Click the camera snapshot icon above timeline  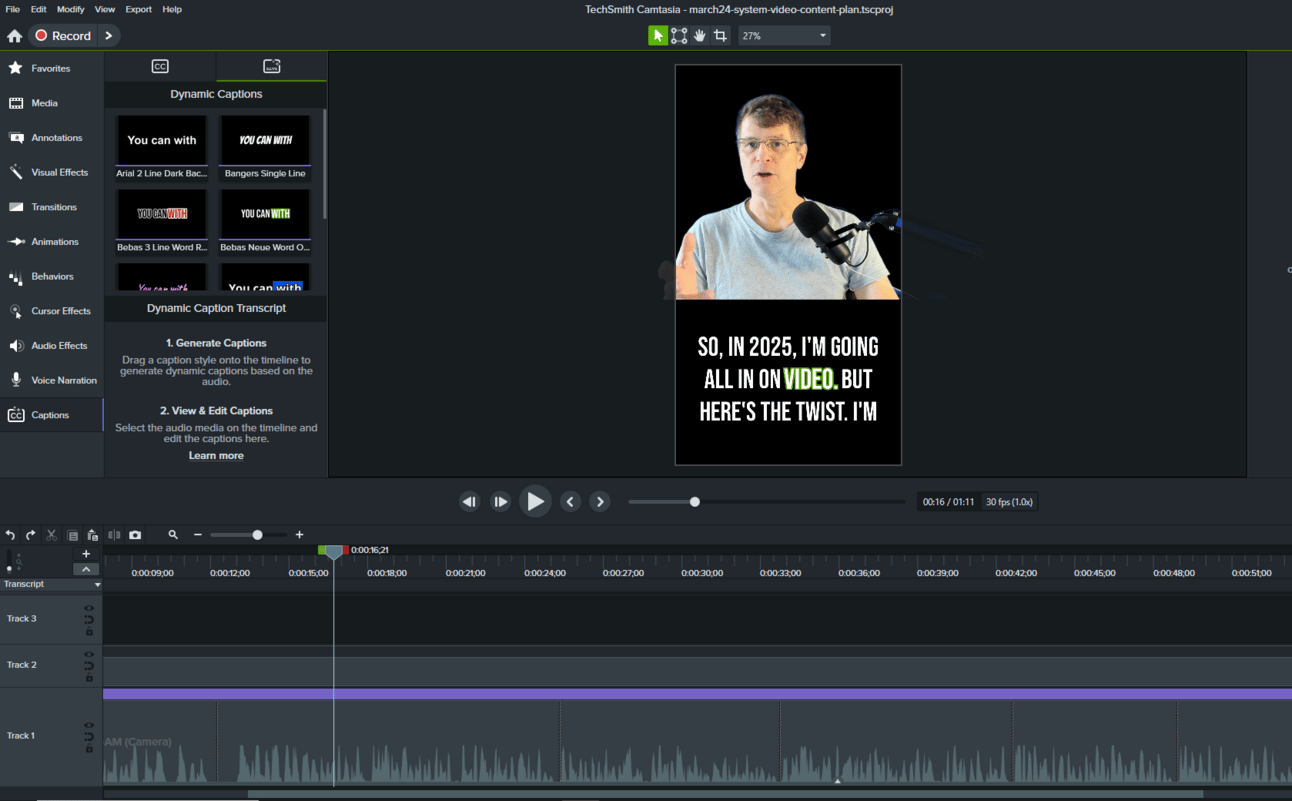pos(135,535)
